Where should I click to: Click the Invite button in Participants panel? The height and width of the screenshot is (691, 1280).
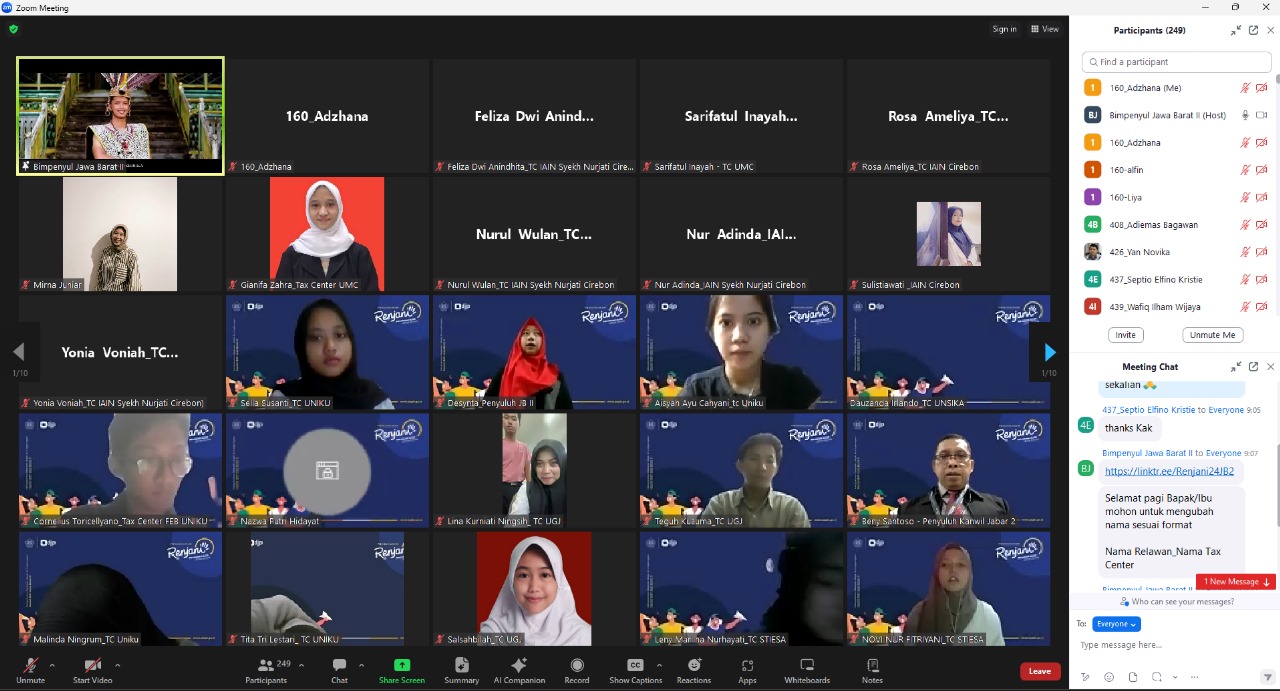click(x=1125, y=335)
